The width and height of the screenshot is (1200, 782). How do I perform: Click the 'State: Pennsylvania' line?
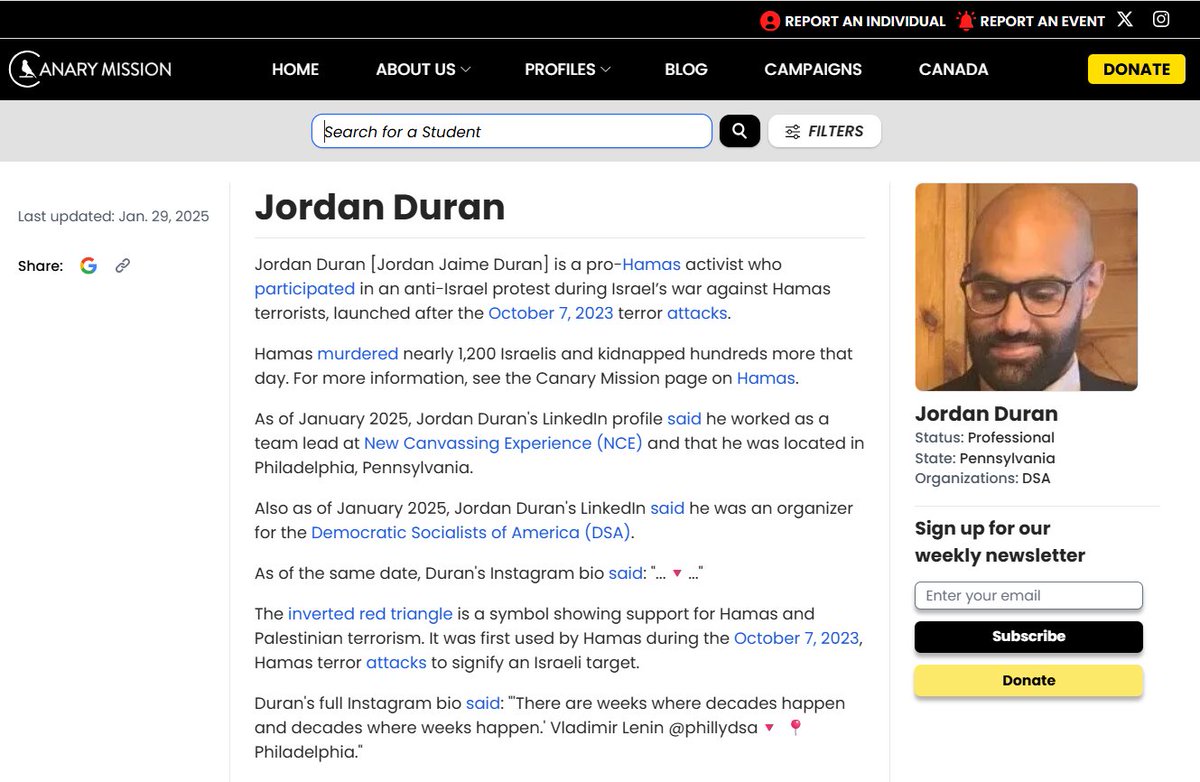pos(985,458)
